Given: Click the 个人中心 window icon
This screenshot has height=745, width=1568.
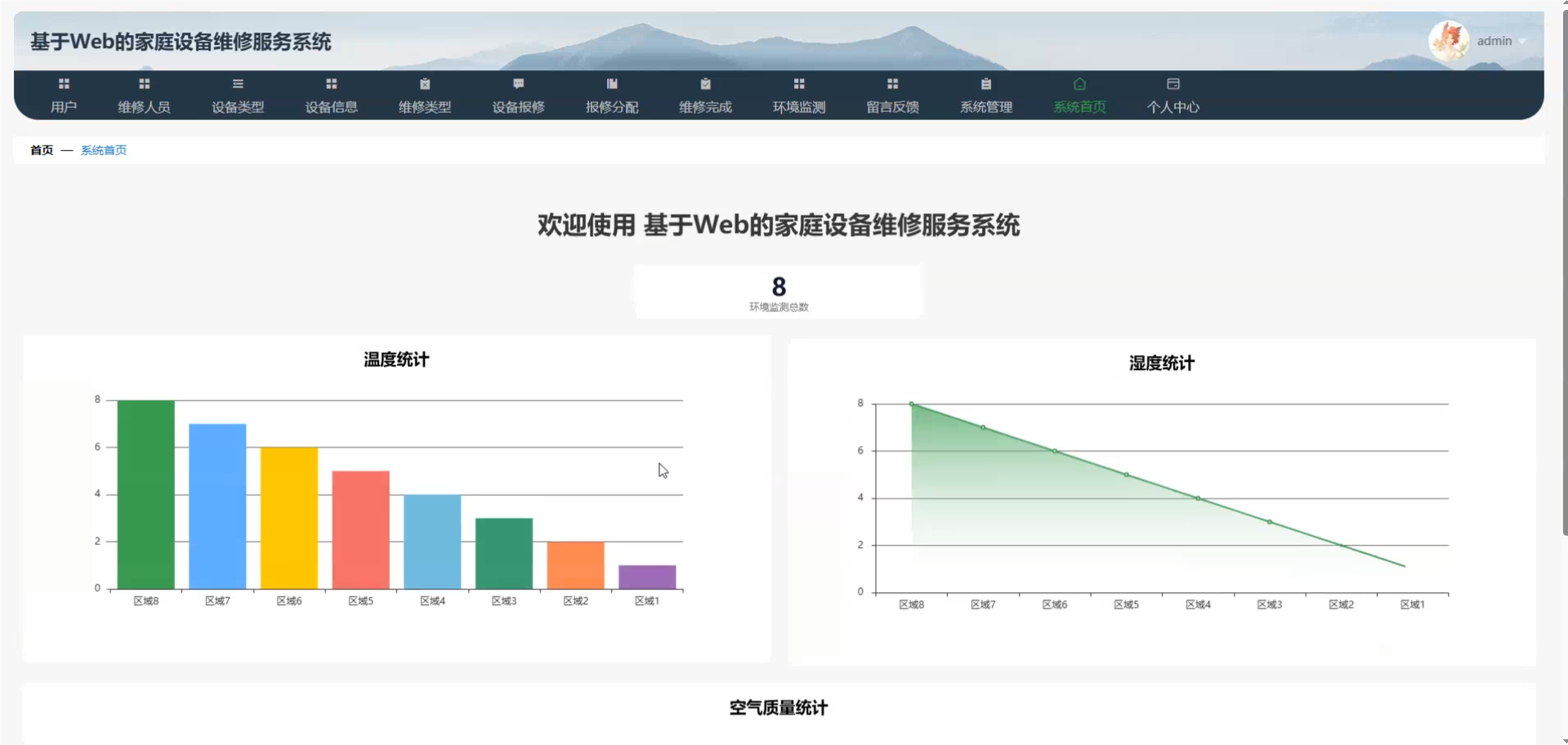Looking at the screenshot, I should [x=1173, y=83].
